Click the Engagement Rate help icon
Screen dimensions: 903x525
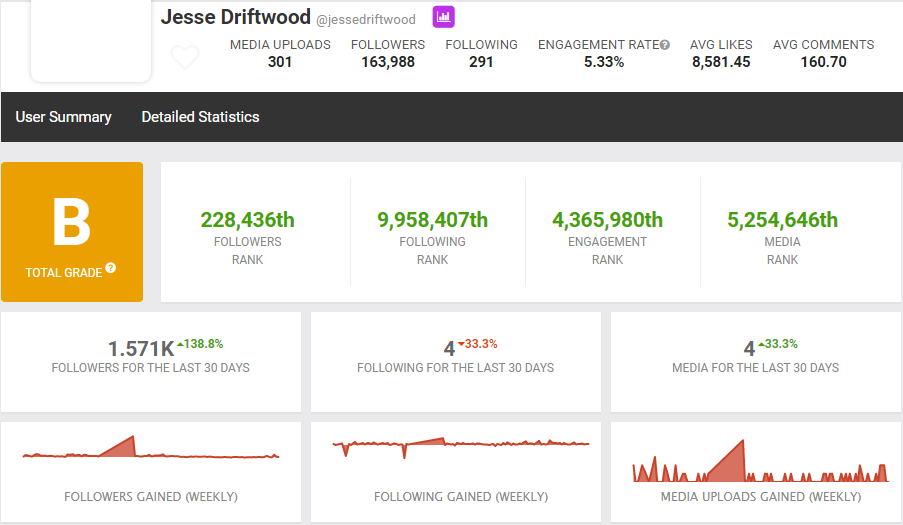665,45
